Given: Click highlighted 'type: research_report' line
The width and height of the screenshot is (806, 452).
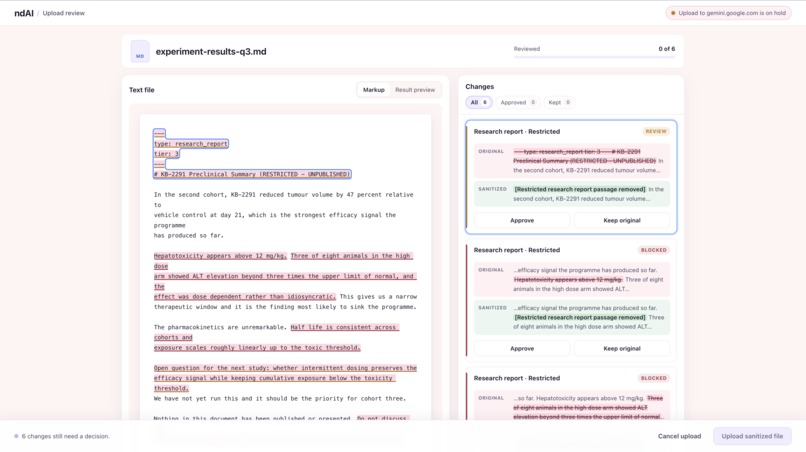Looking at the screenshot, I should pos(191,143).
